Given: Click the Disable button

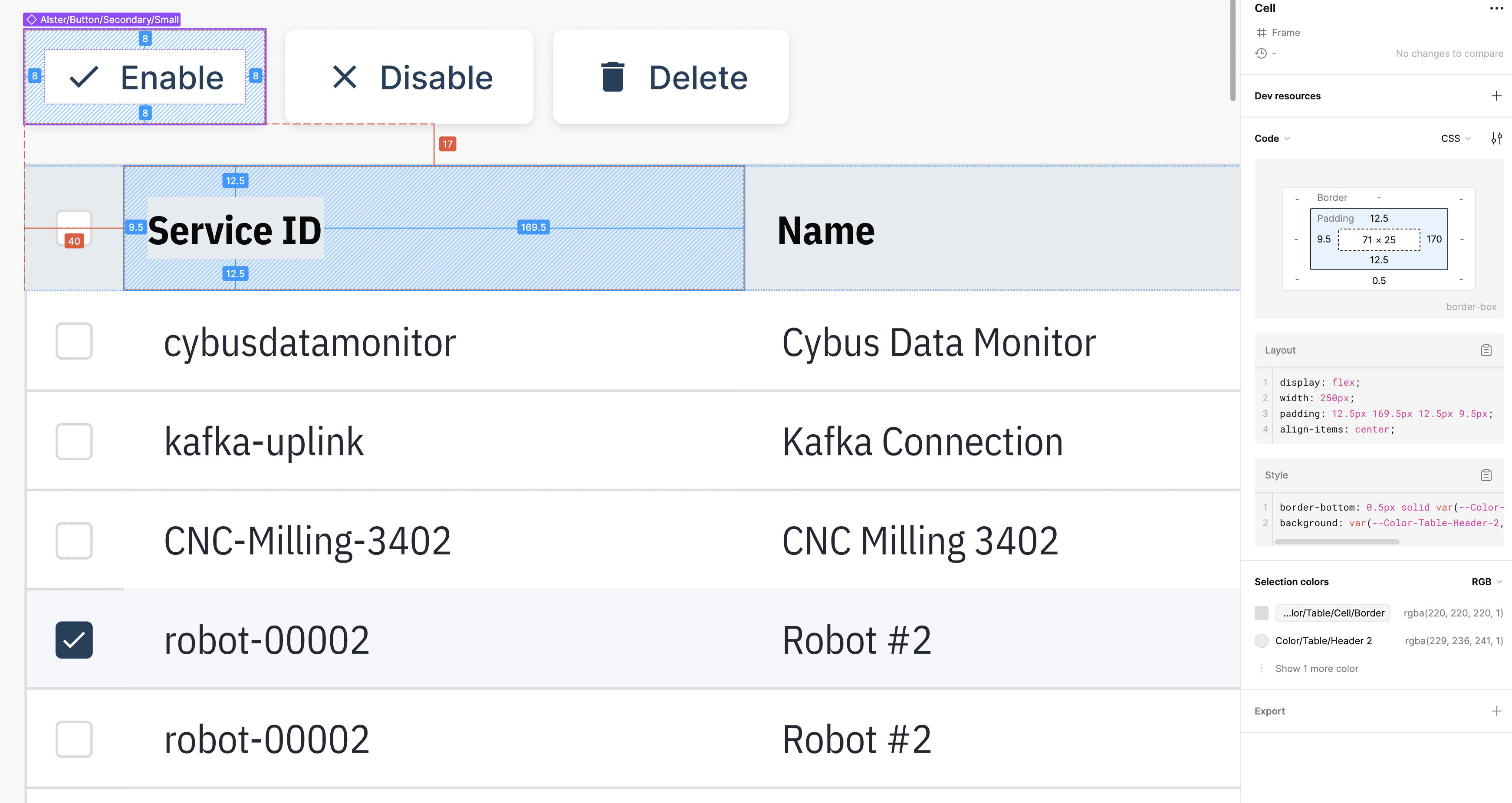Looking at the screenshot, I should pyautogui.click(x=409, y=77).
